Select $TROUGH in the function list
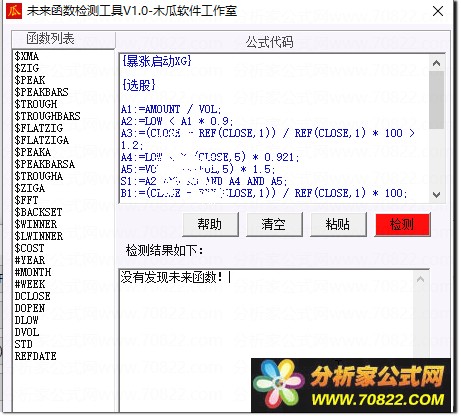This screenshot has width=461, height=416. point(36,104)
